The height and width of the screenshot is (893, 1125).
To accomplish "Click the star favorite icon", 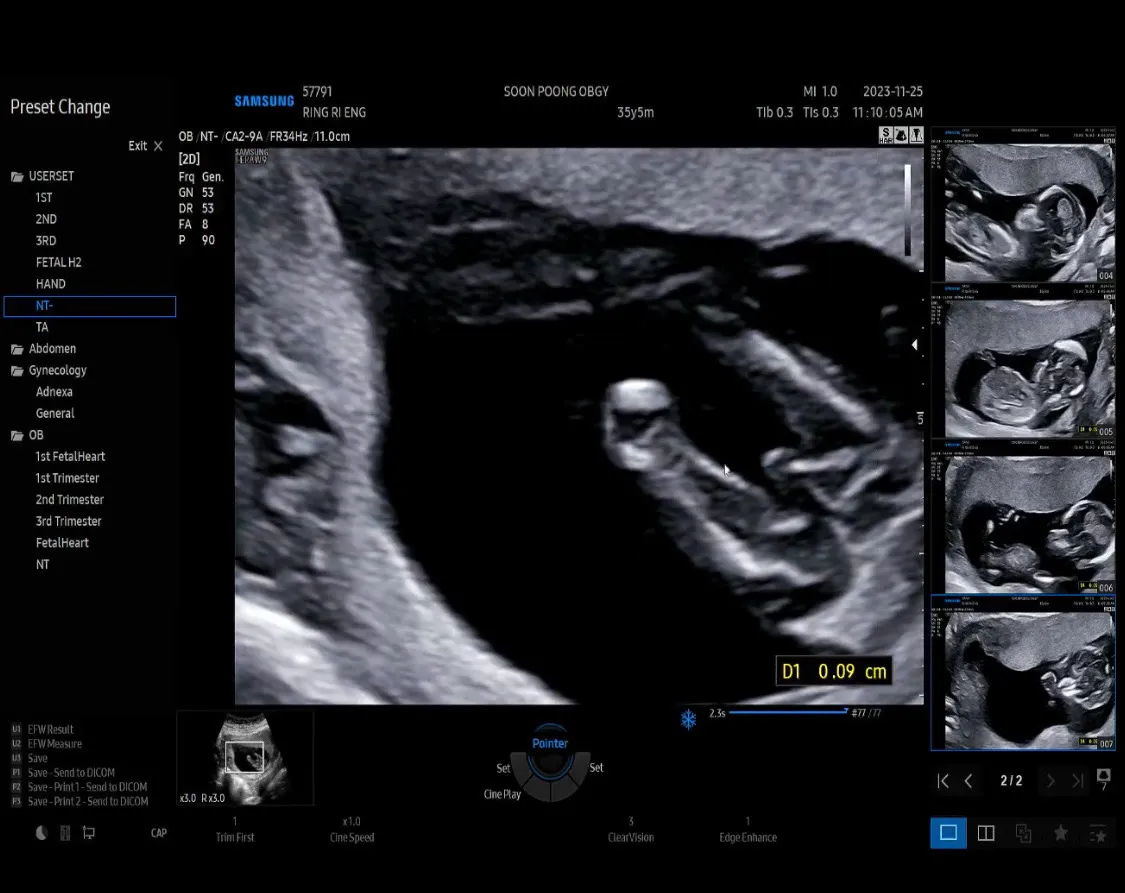I will (1060, 833).
